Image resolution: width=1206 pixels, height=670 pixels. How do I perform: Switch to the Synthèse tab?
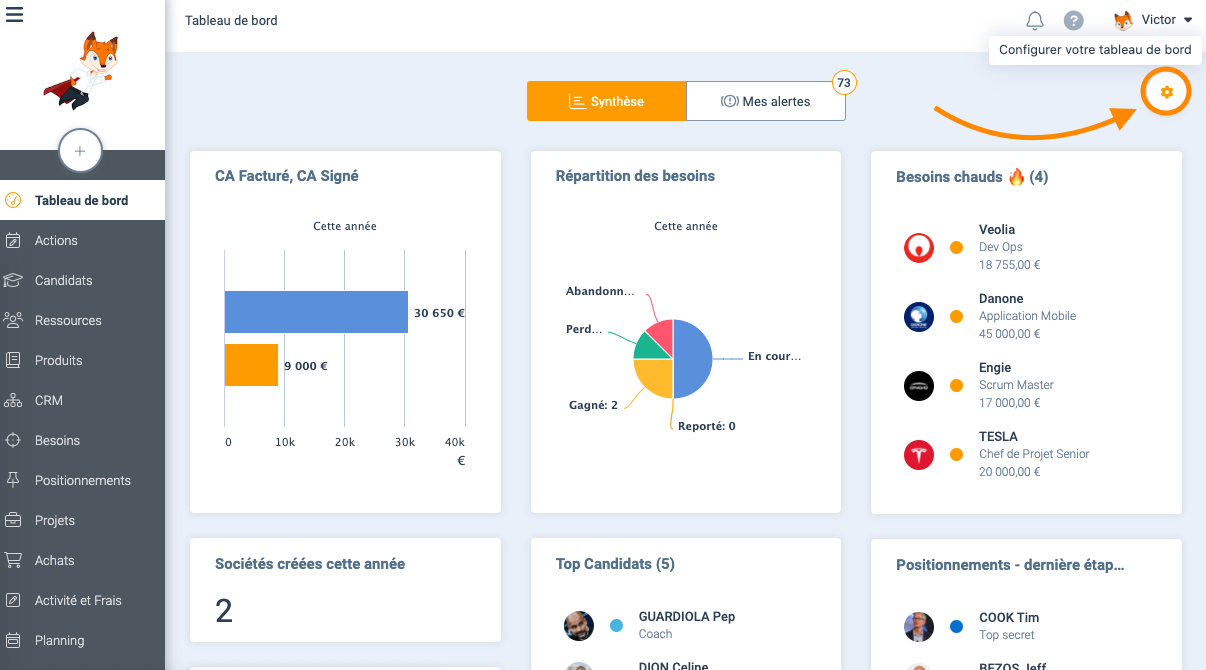tap(606, 101)
